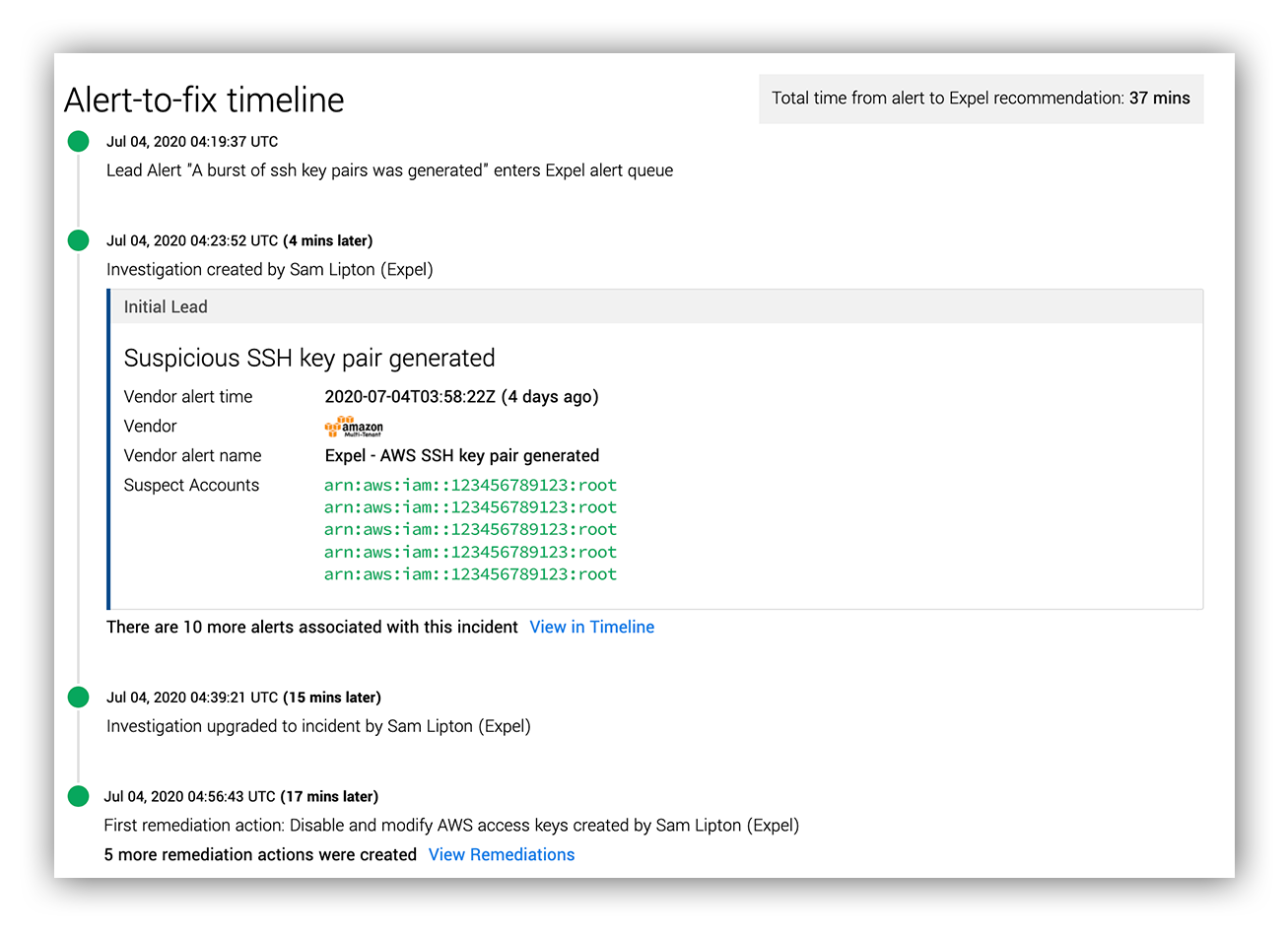1288x935 pixels.
Task: Click the first suspect account ARN
Action: pyautogui.click(x=471, y=485)
